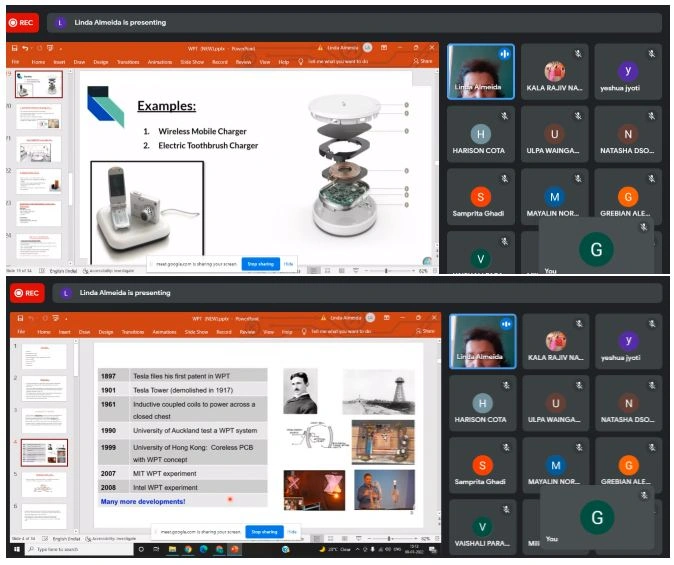Click Reading View icon below Tesla timeline slide
The height and width of the screenshot is (565, 674).
[345, 539]
